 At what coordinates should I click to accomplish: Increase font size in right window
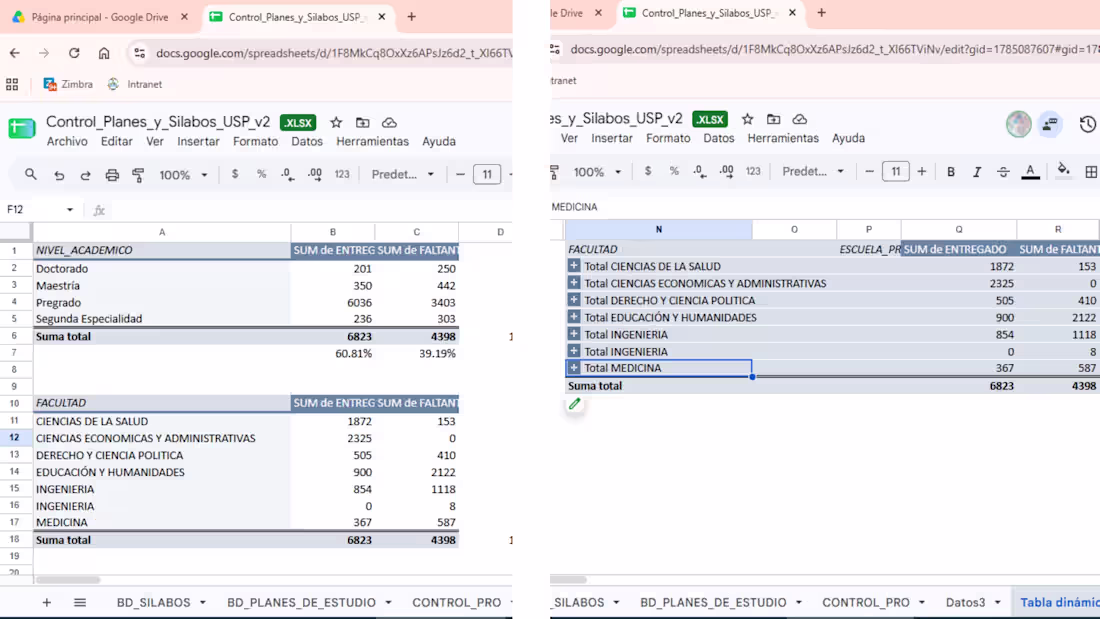922,171
